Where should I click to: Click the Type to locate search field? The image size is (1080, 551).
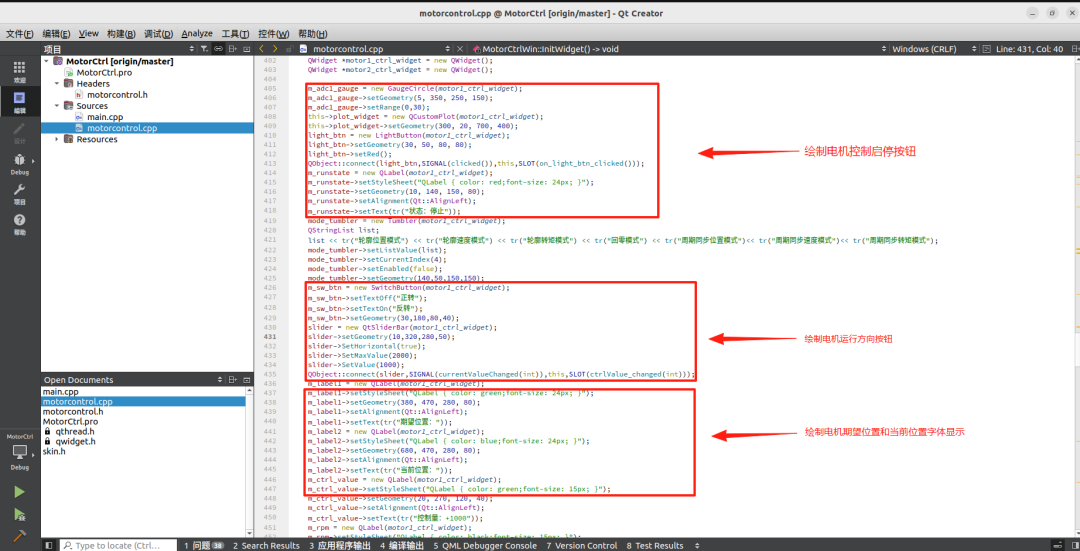pos(118,545)
